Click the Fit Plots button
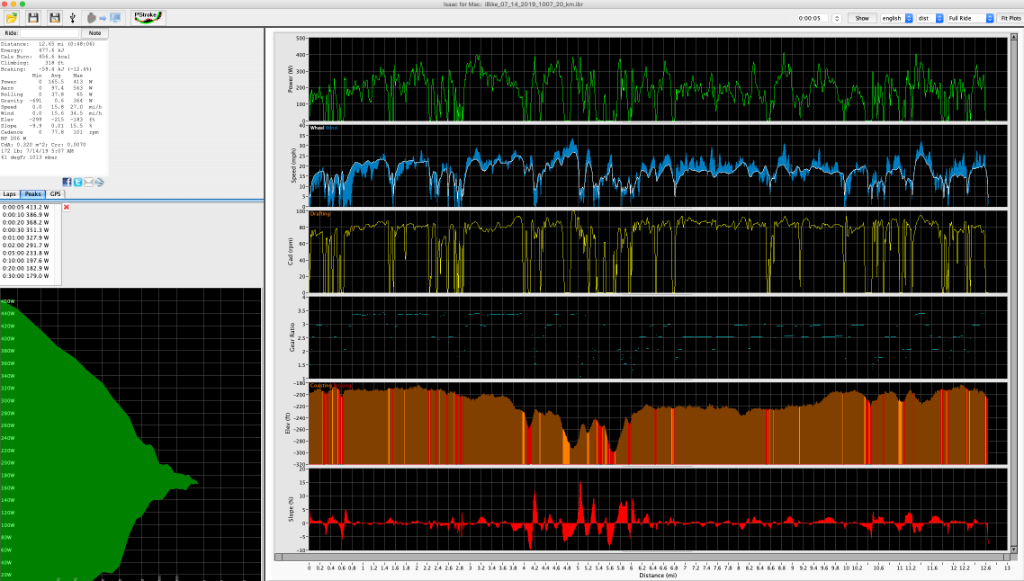The height and width of the screenshot is (581, 1024). [1010, 18]
